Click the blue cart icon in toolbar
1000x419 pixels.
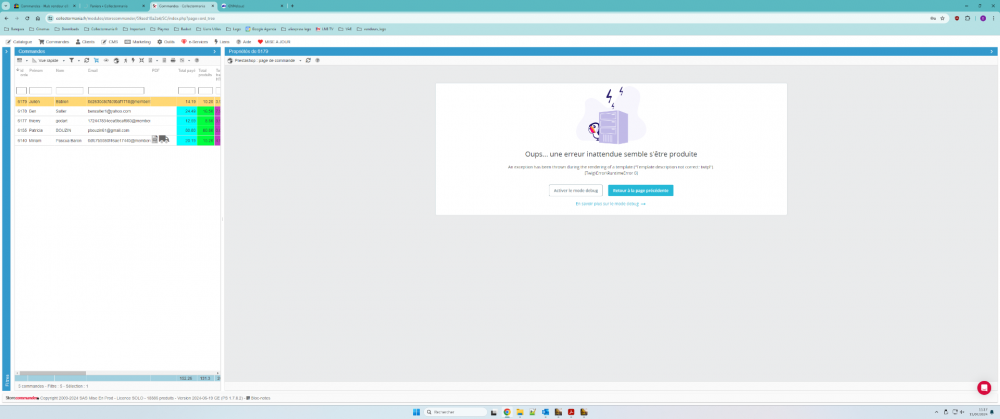pos(96,60)
